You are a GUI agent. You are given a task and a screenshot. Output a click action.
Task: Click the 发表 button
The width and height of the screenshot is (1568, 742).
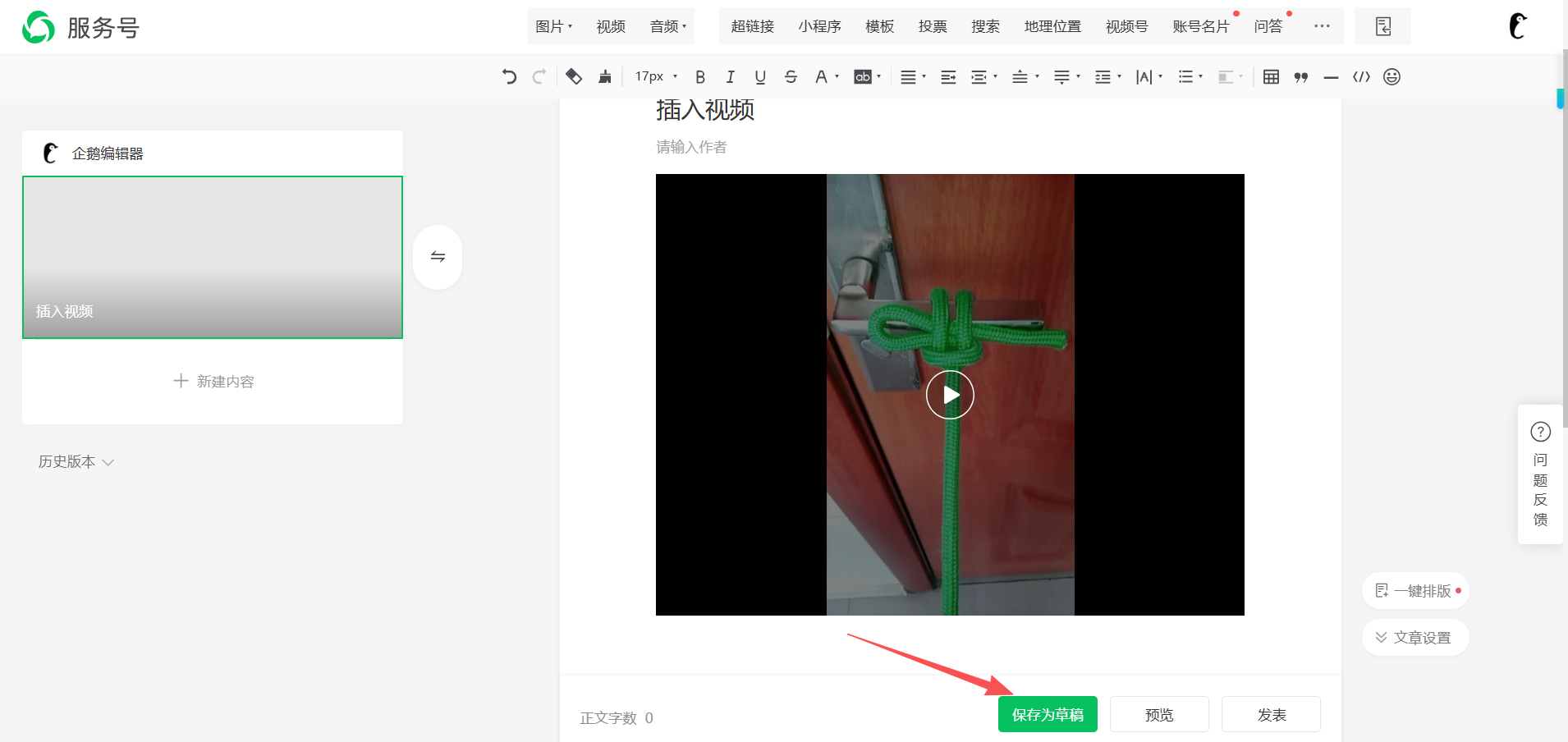tap(1271, 714)
